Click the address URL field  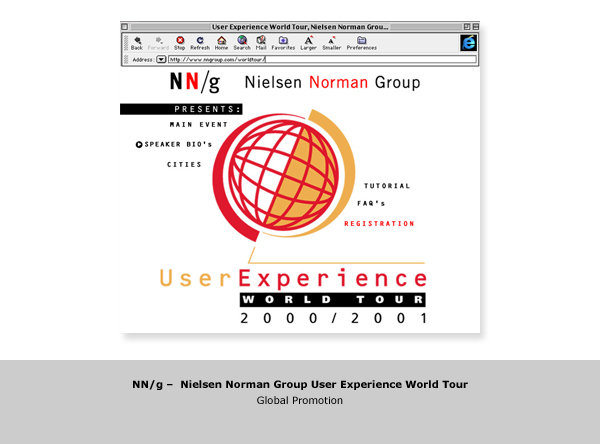(323, 59)
